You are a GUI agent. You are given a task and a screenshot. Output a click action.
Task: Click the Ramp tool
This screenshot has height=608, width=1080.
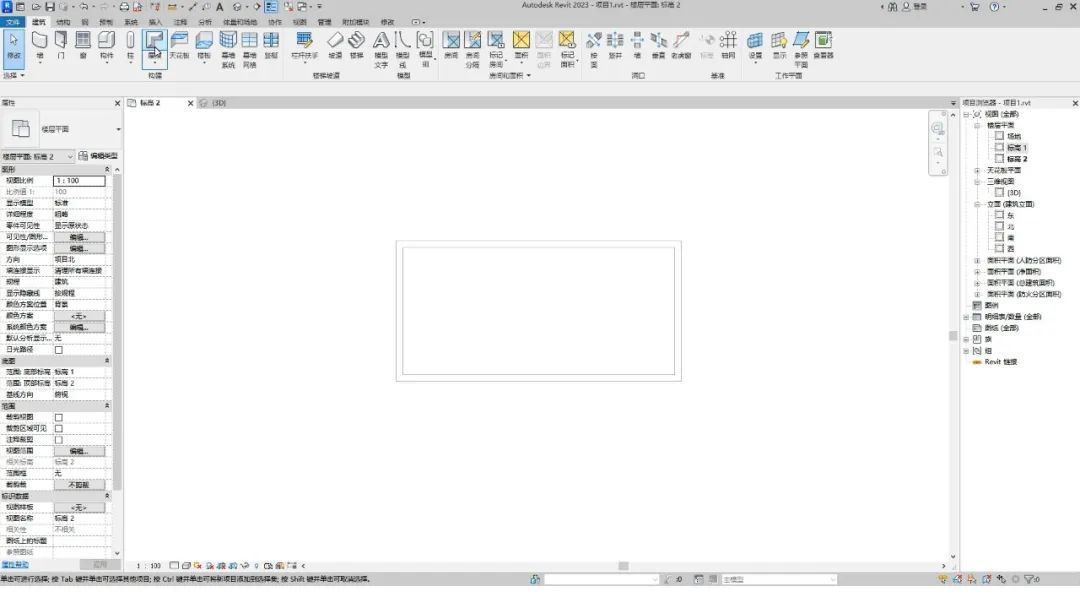tap(335, 45)
